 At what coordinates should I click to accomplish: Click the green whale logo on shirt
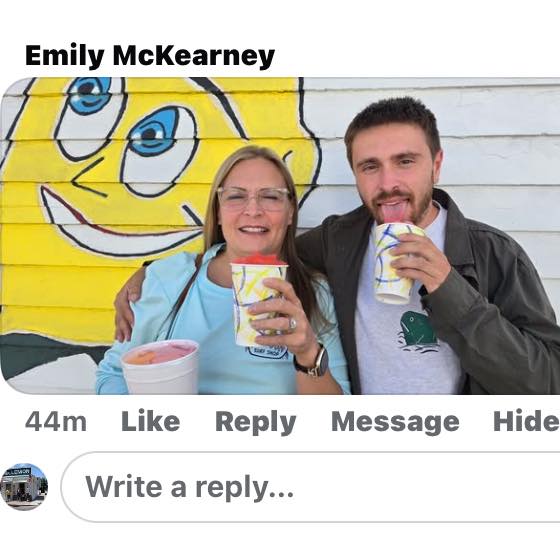click(417, 331)
